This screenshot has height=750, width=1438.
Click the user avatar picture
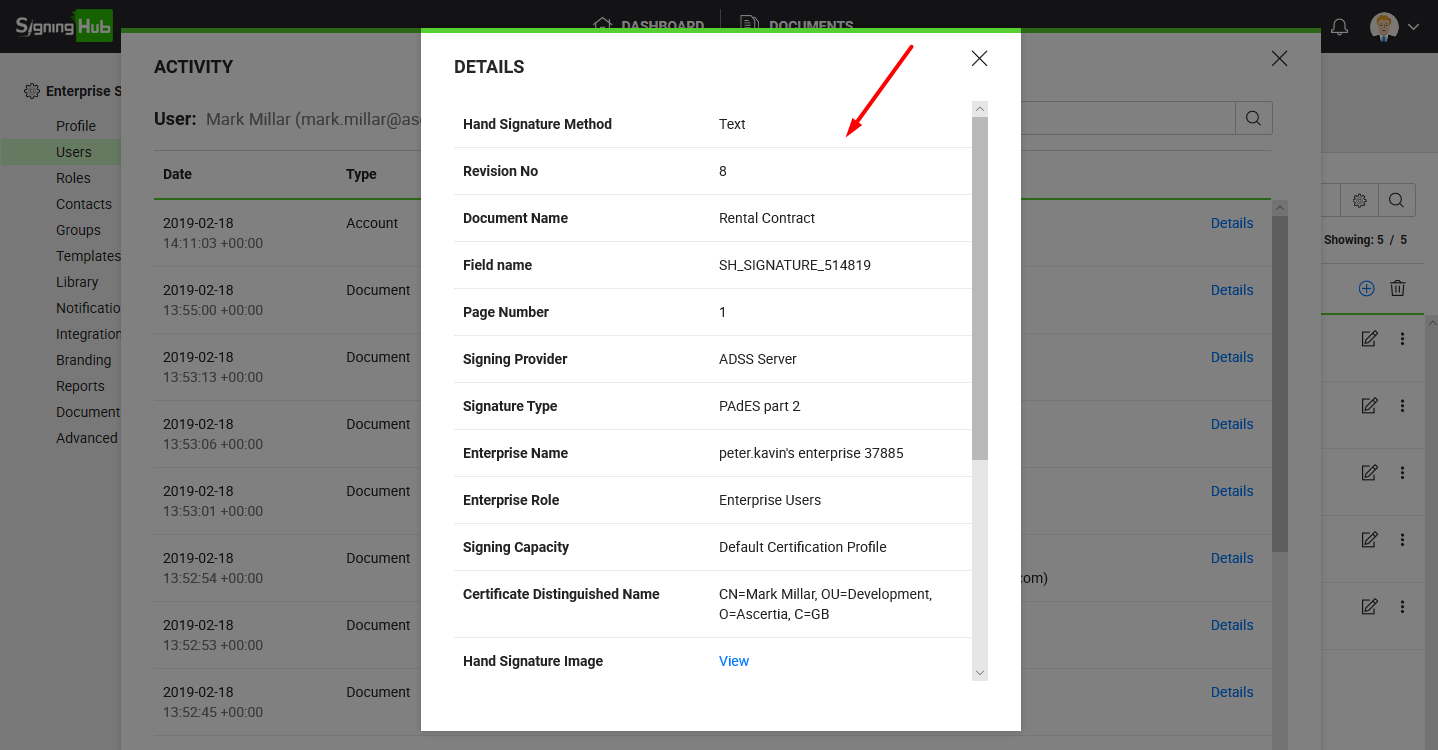(1383, 27)
